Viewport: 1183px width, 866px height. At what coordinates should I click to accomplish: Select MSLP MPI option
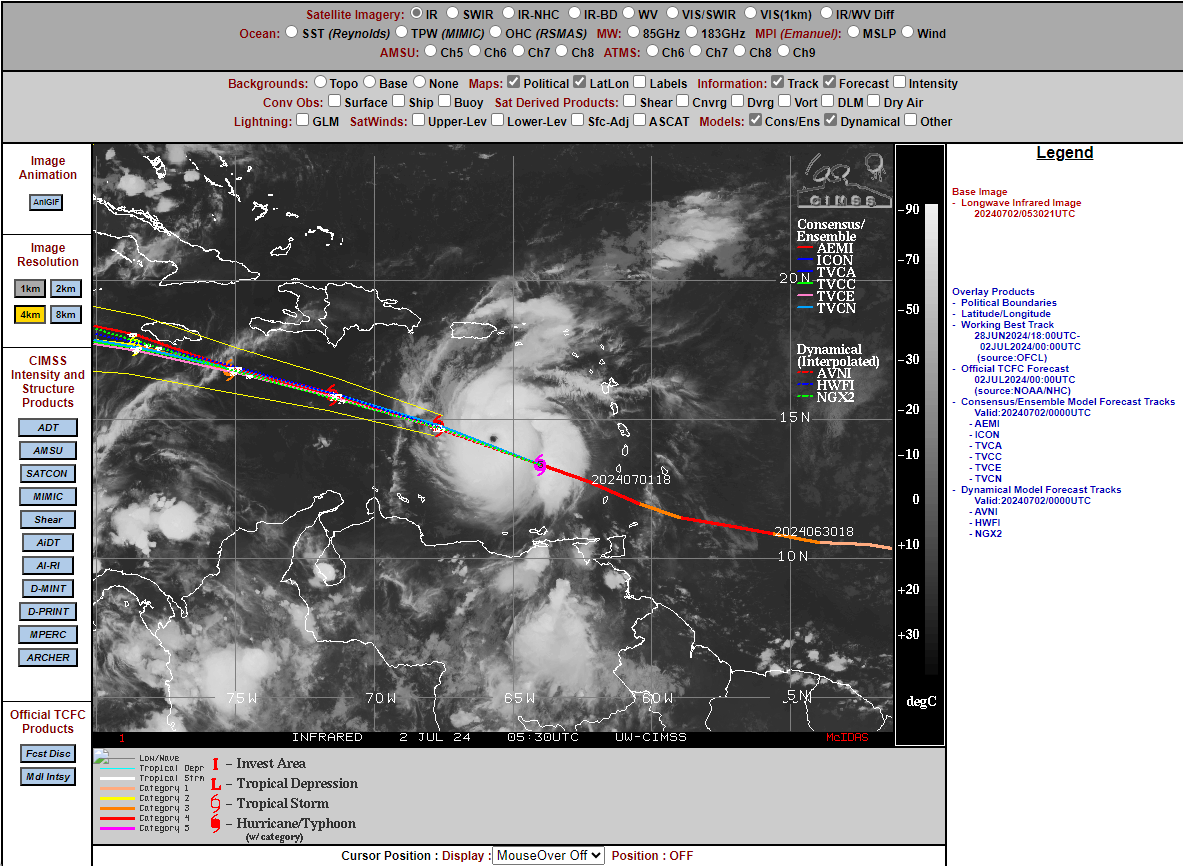click(x=853, y=32)
